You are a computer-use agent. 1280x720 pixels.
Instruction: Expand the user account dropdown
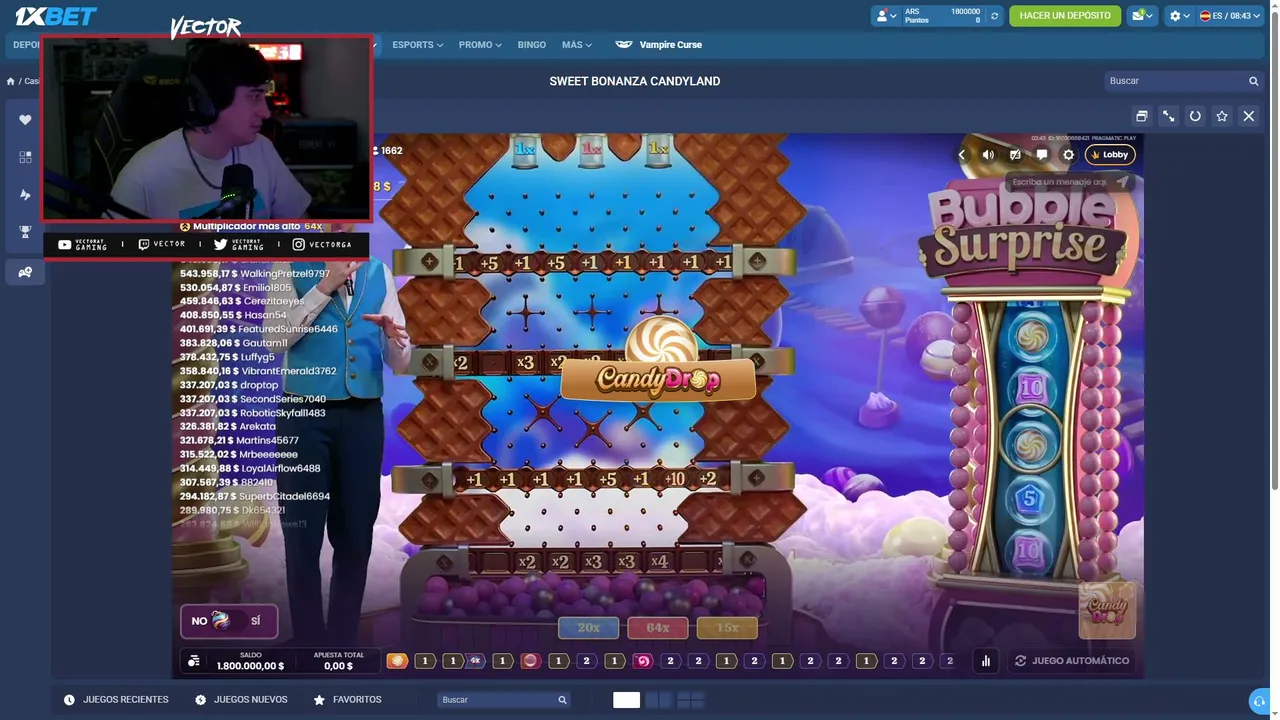coord(887,16)
